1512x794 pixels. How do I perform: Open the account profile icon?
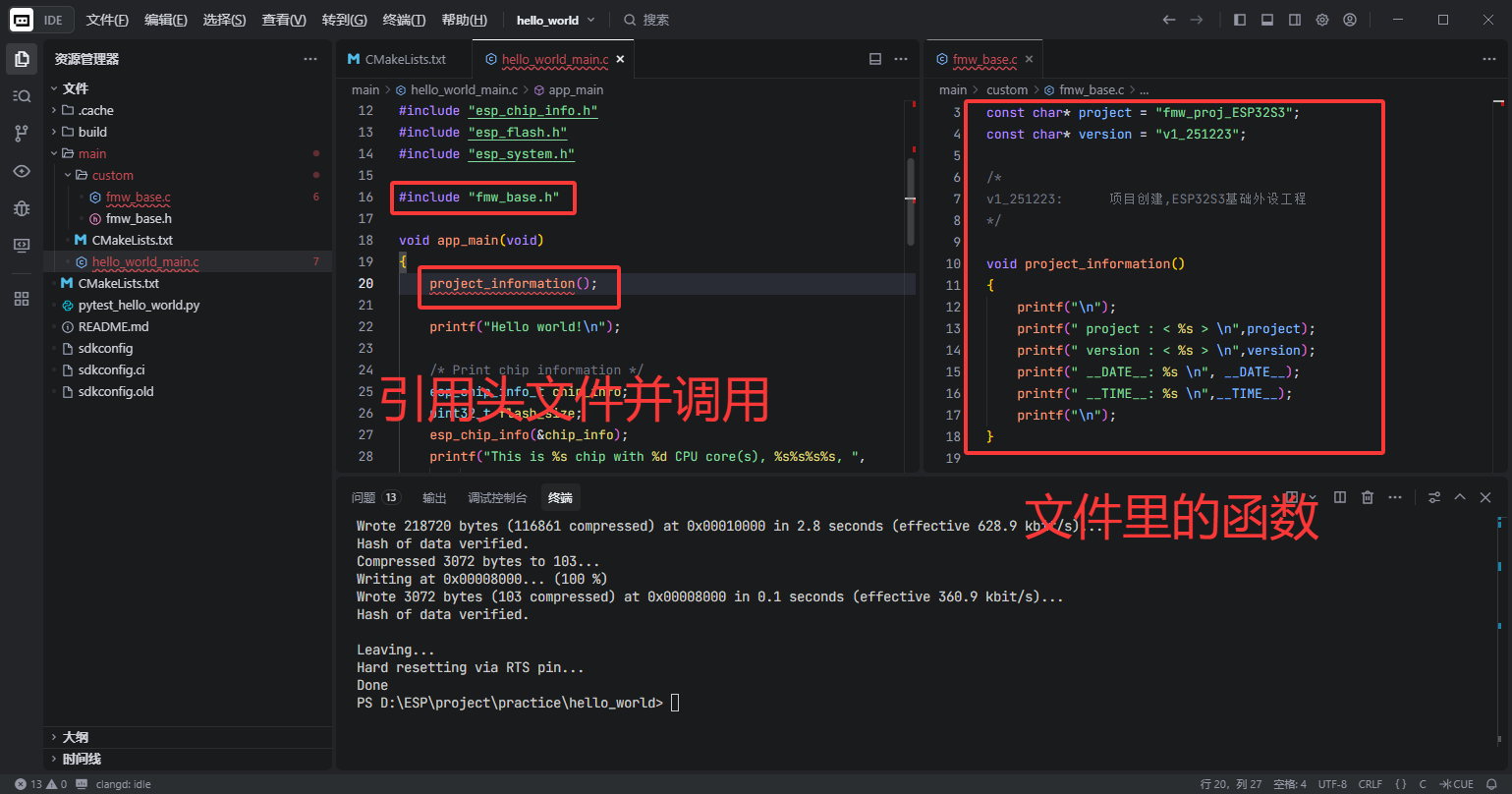tap(1350, 20)
